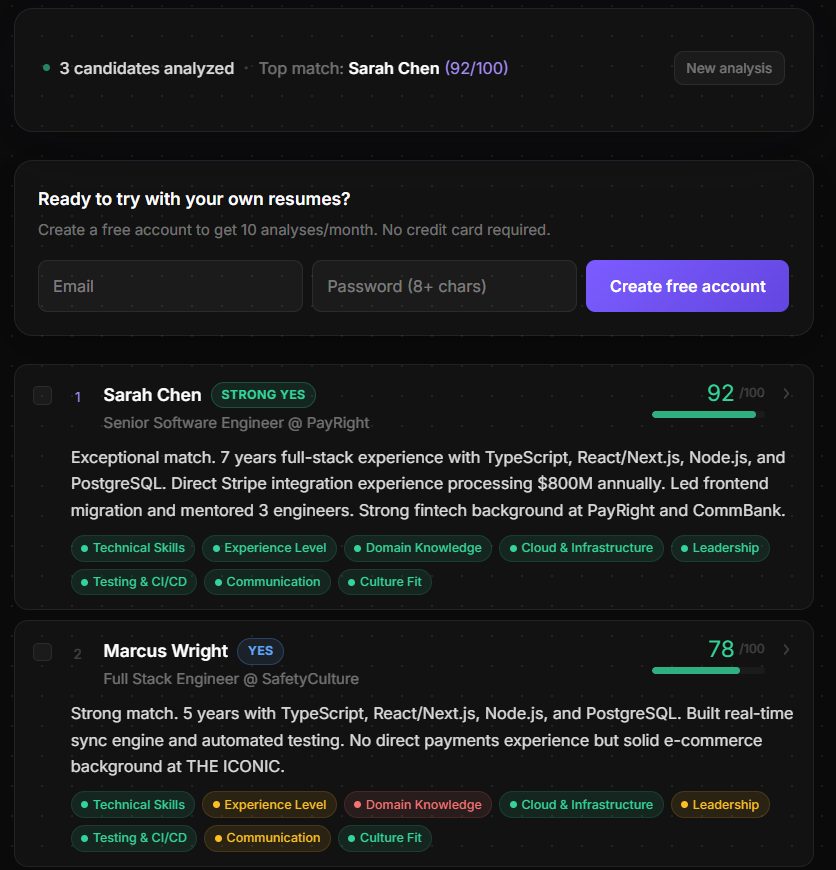Screen dimensions: 836x870
Task: Expand Sarah Chen's details chevron
Action: tap(786, 394)
